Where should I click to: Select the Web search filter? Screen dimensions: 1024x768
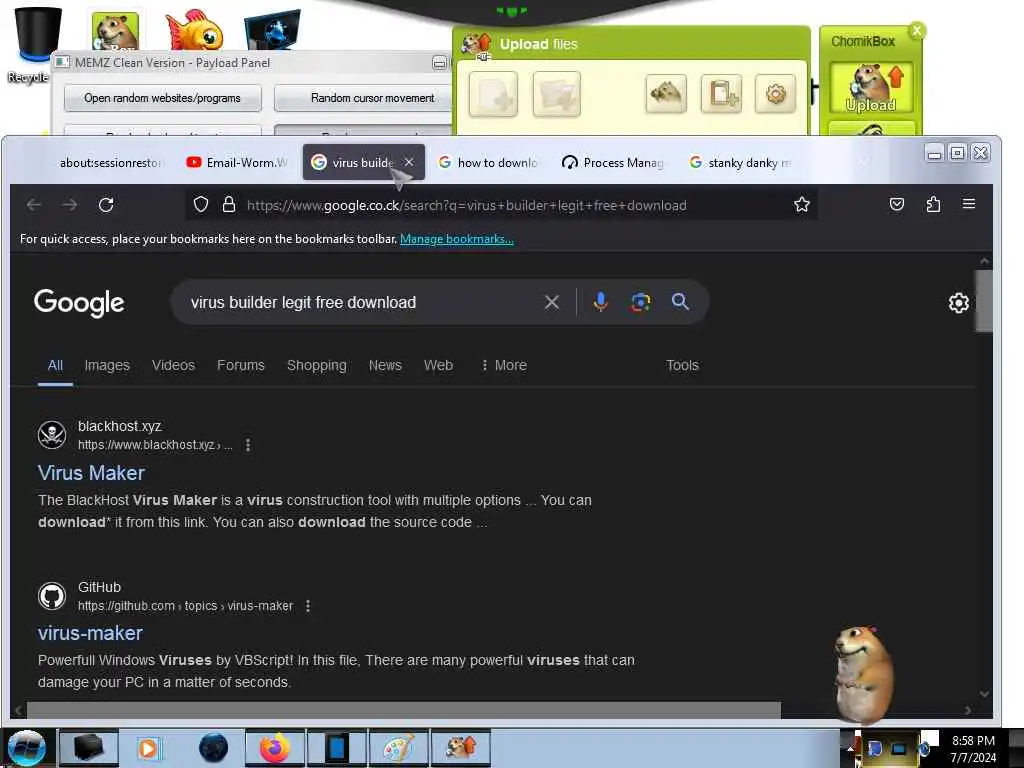pyautogui.click(x=438, y=365)
